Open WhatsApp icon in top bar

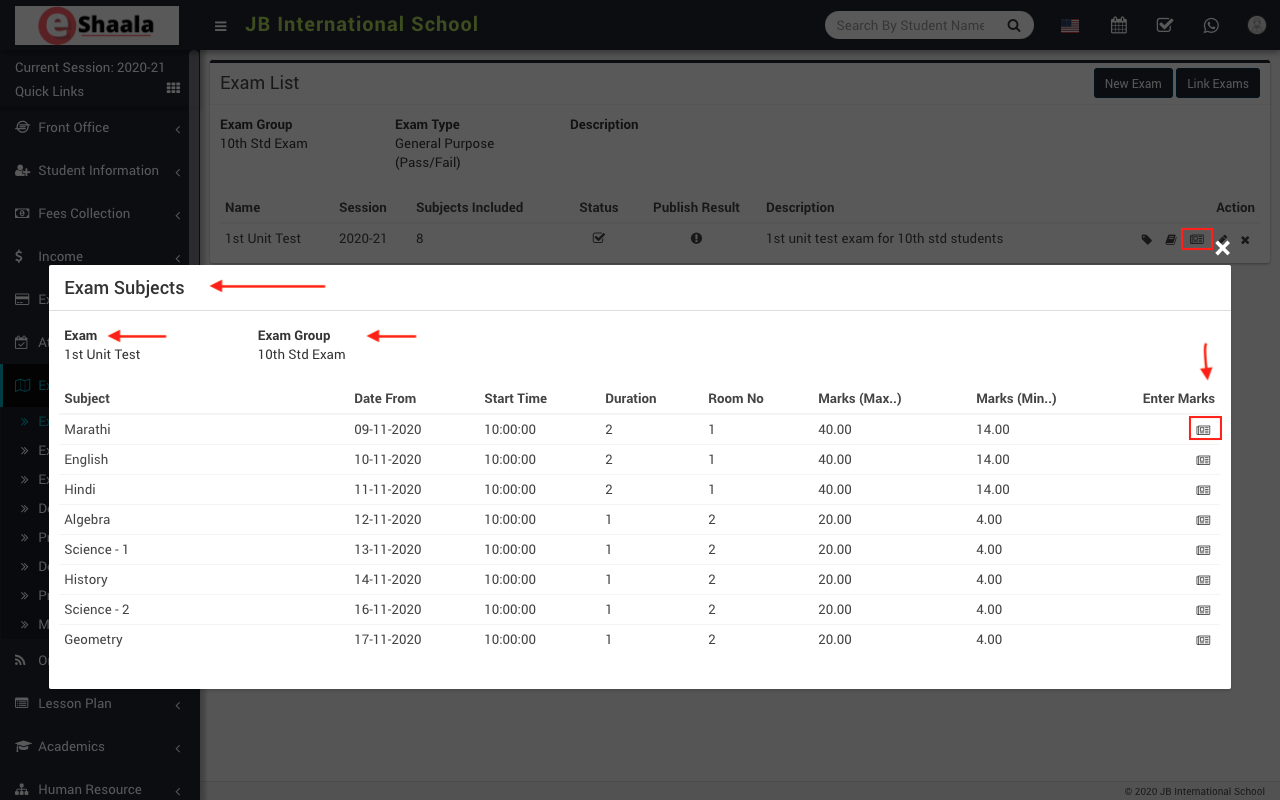1211,25
